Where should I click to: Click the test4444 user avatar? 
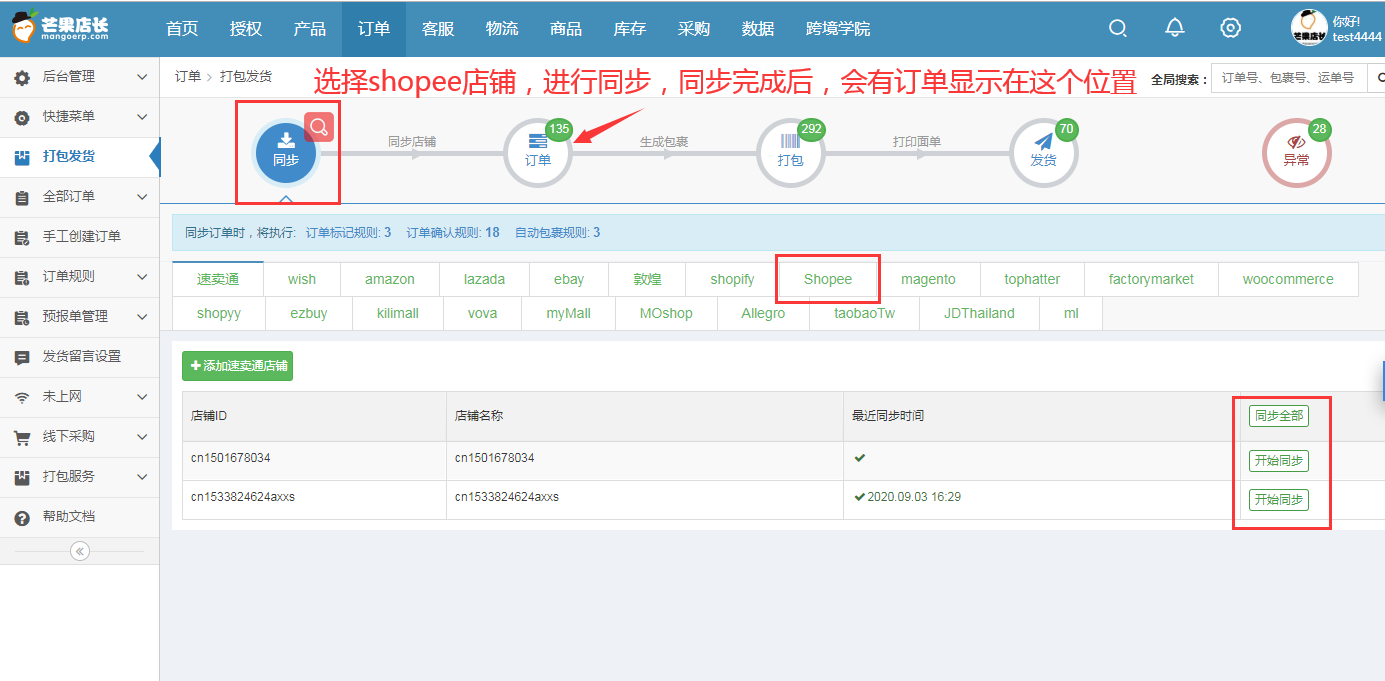1309,28
